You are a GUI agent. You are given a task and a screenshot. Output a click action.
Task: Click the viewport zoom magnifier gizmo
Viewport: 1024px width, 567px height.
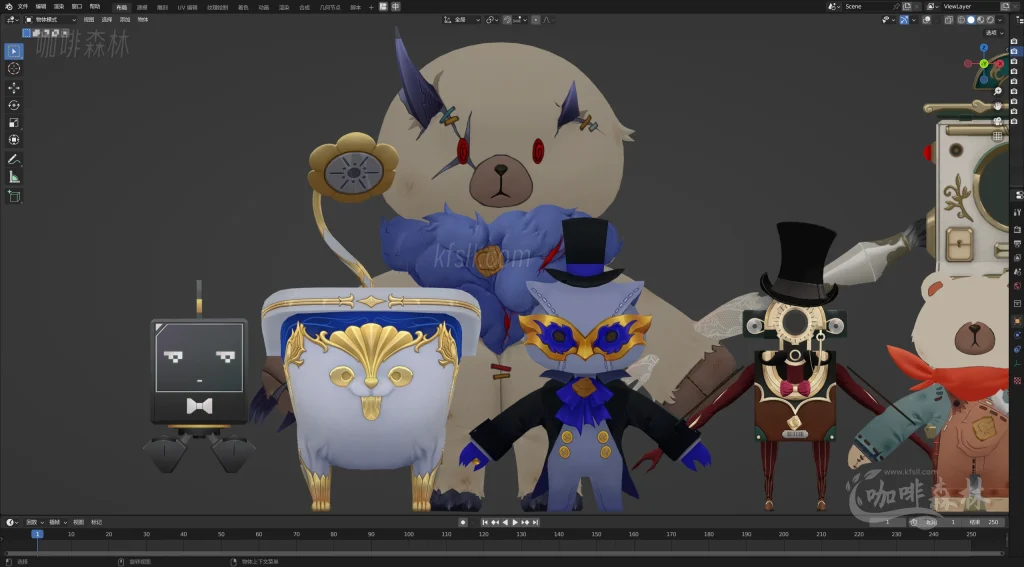pos(998,91)
